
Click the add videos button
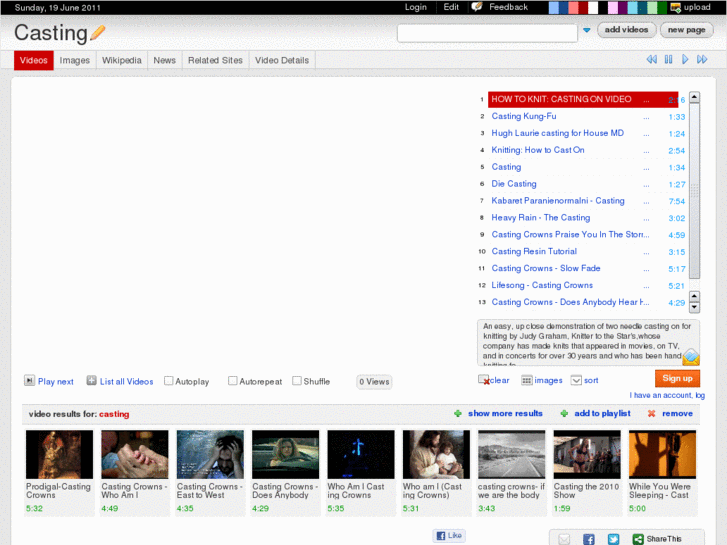(626, 30)
